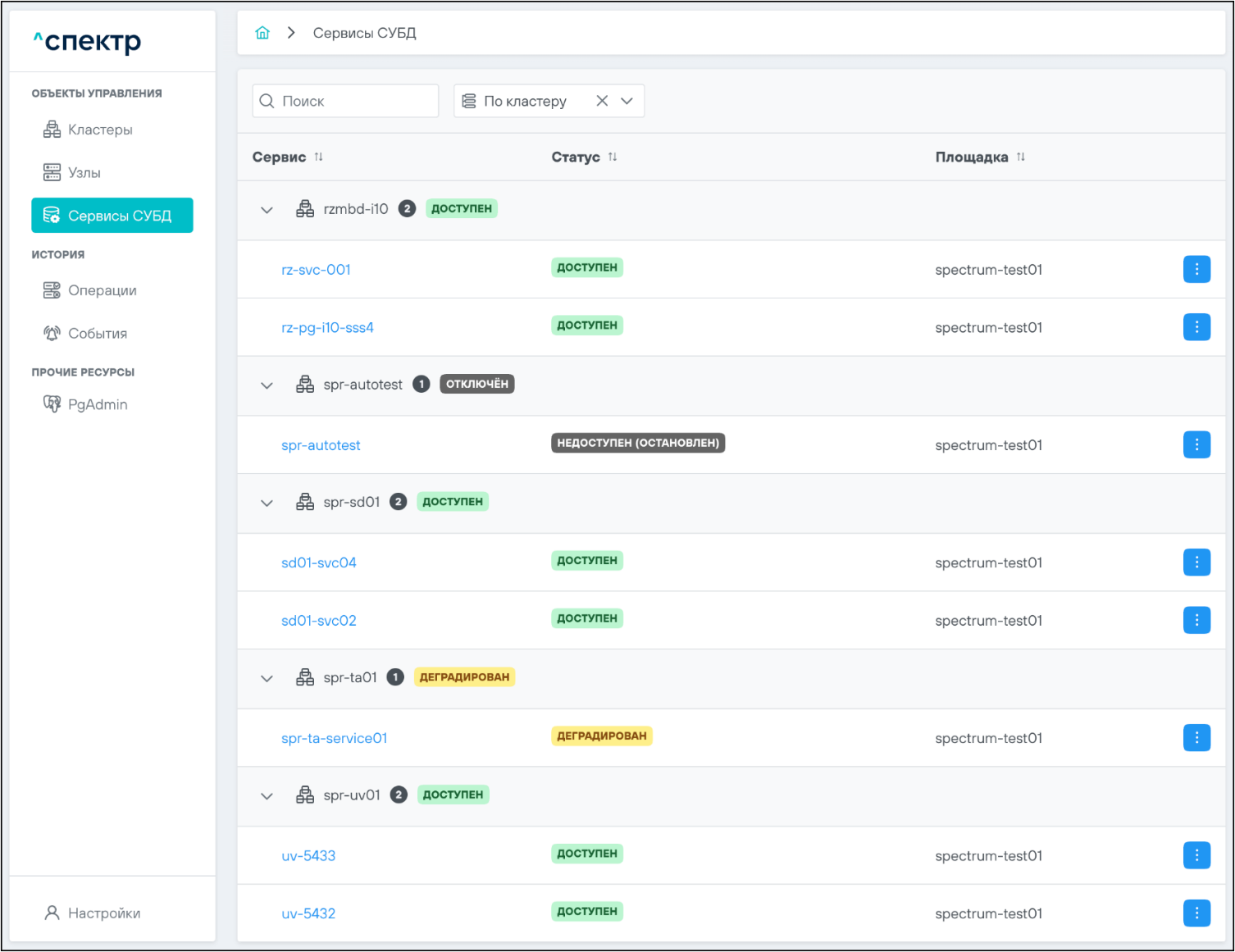This screenshot has height=952, width=1235.
Task: Open Узлы from the sidebar
Action: coord(84,173)
